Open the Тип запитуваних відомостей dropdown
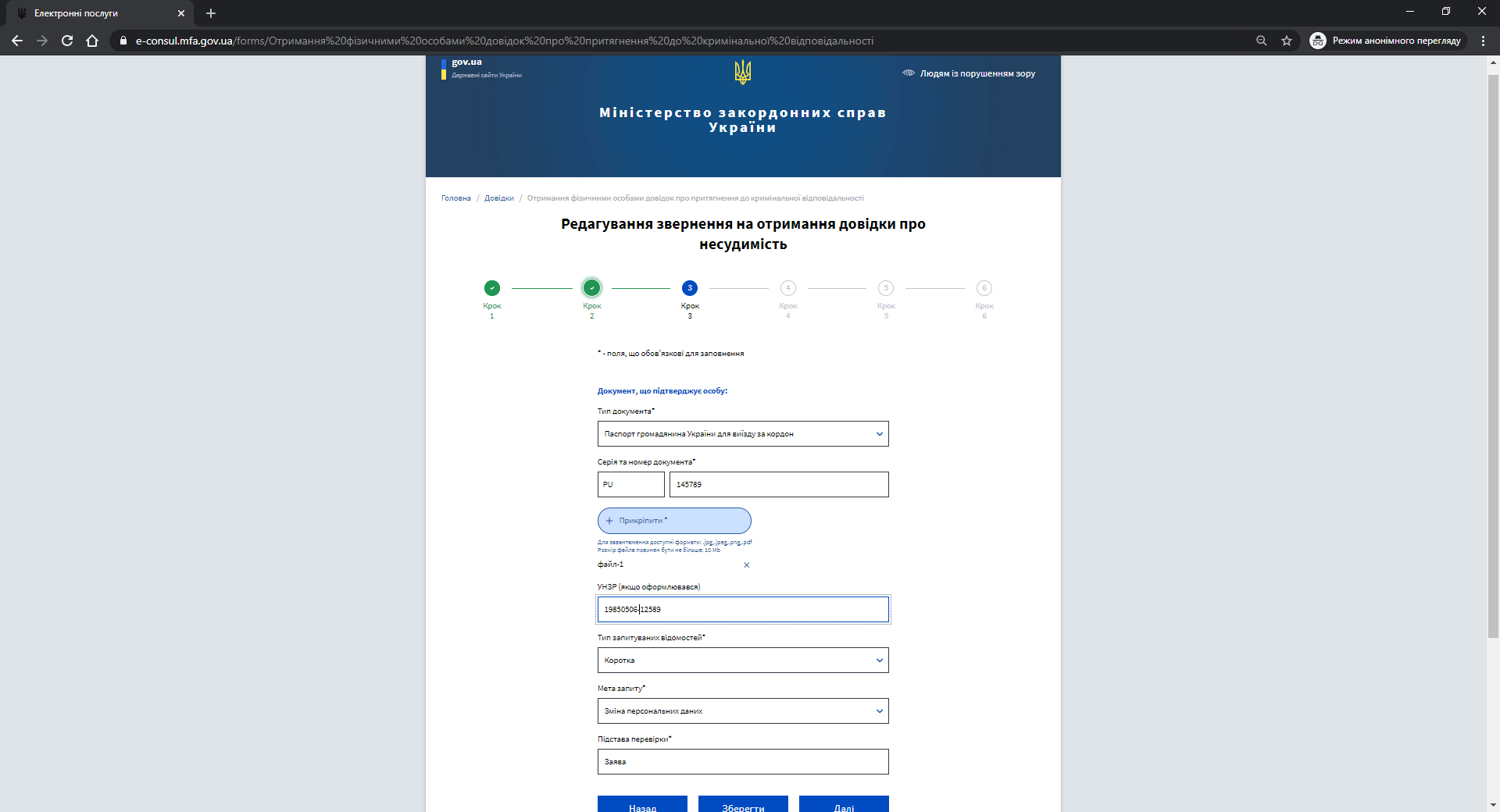 [743, 661]
